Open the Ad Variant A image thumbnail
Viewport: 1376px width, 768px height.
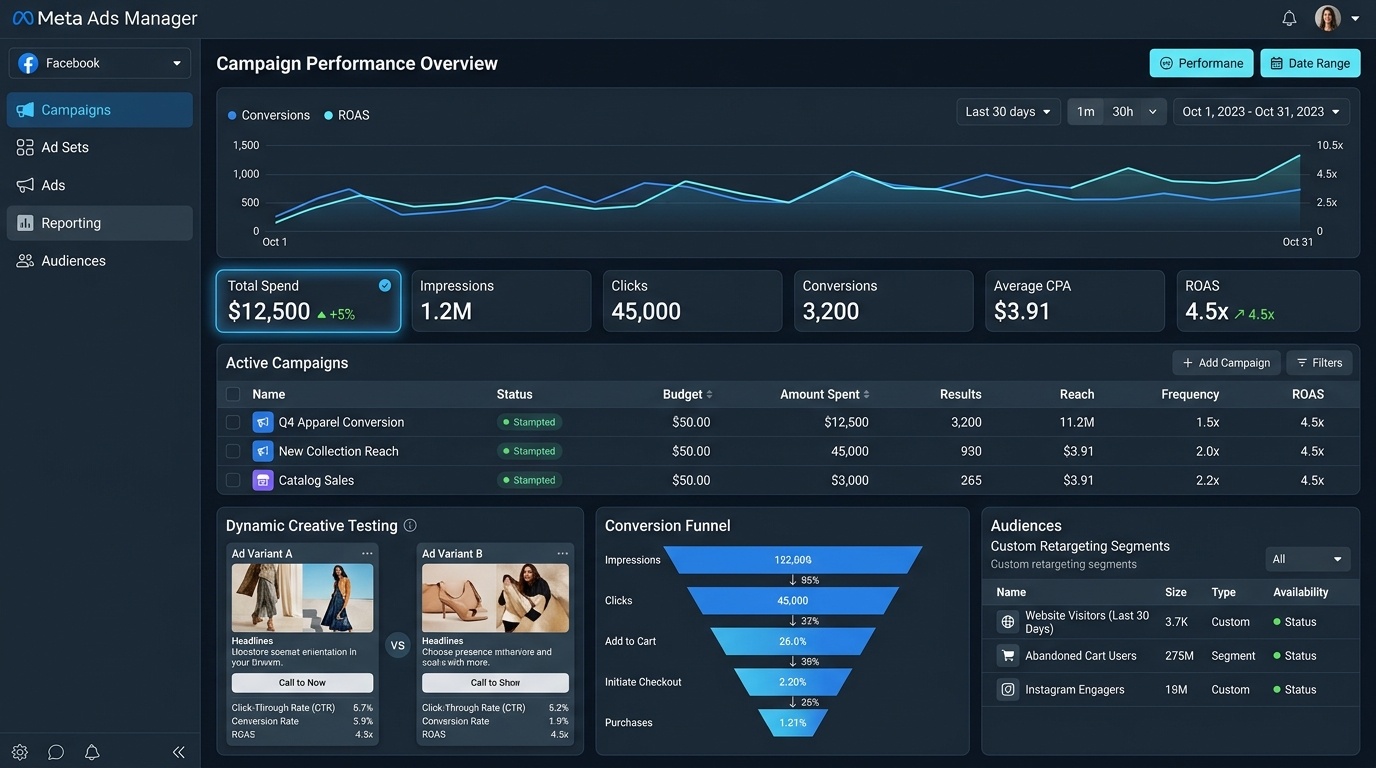tap(302, 598)
